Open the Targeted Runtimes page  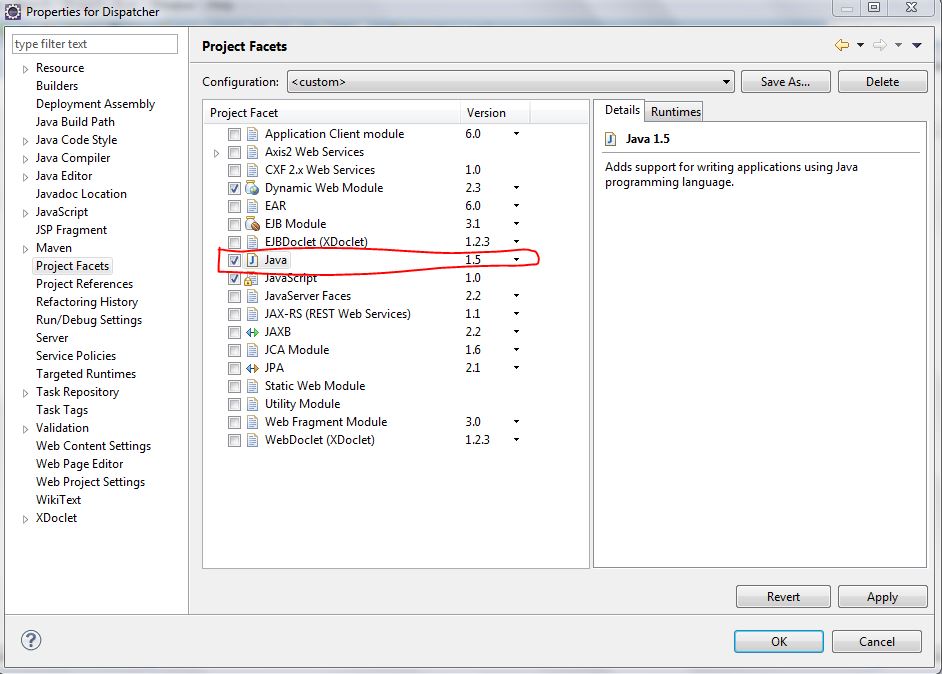86,374
